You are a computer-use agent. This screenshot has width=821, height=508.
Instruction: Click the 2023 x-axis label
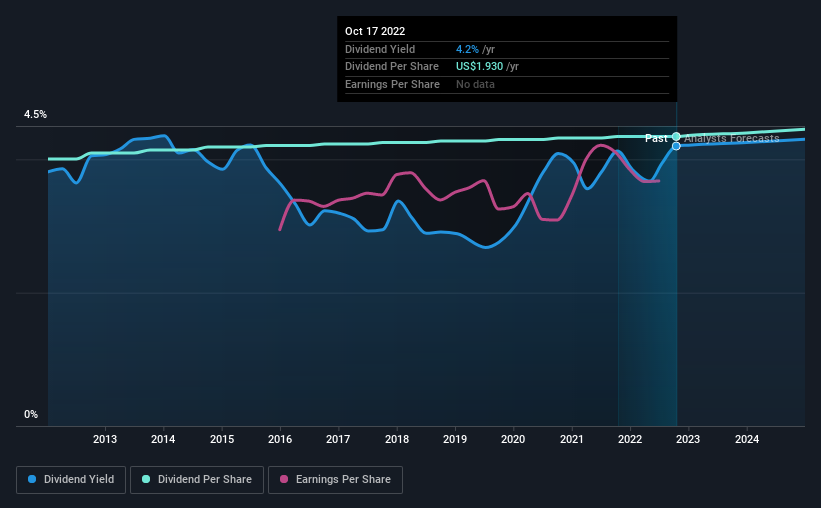point(688,439)
